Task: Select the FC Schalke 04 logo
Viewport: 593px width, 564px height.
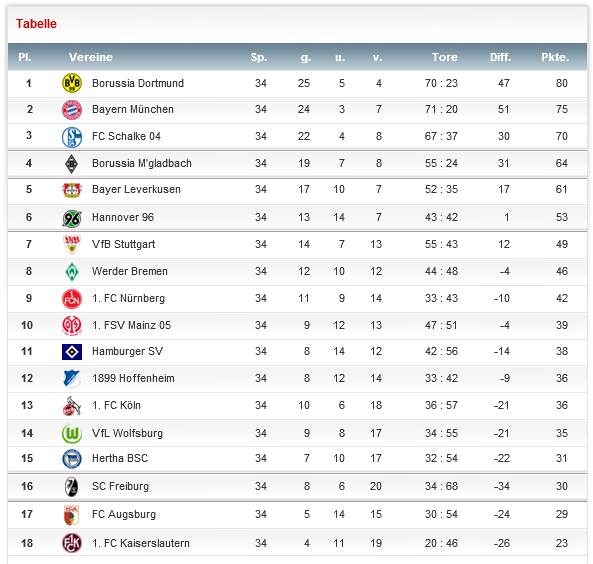Action: pos(72,137)
